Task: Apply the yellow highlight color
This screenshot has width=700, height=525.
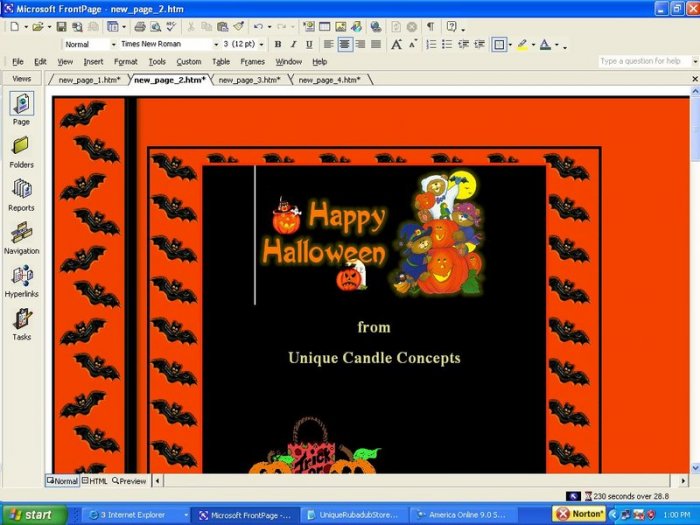Action: pos(522,44)
